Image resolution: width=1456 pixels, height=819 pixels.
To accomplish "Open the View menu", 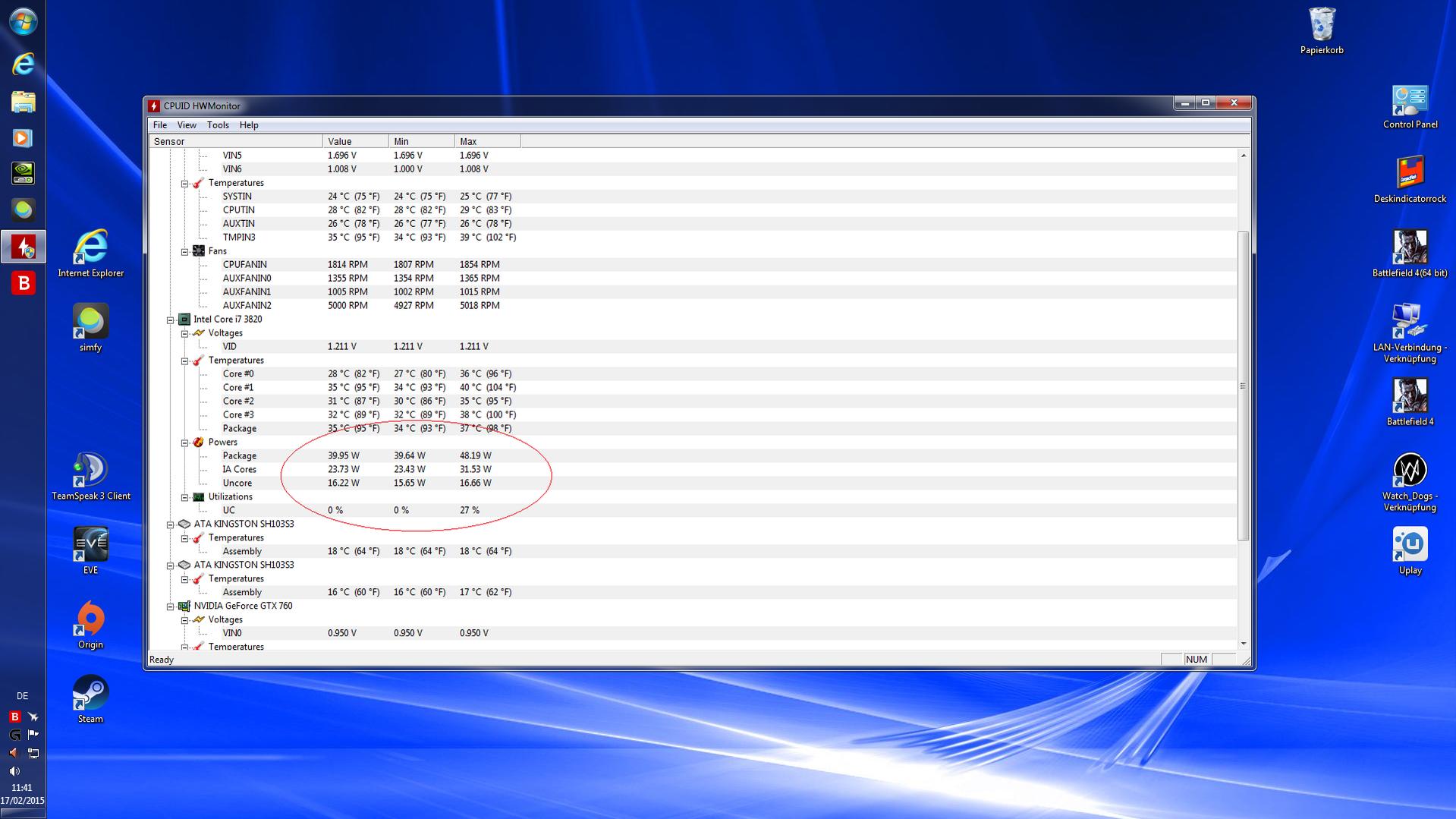I will [x=187, y=125].
